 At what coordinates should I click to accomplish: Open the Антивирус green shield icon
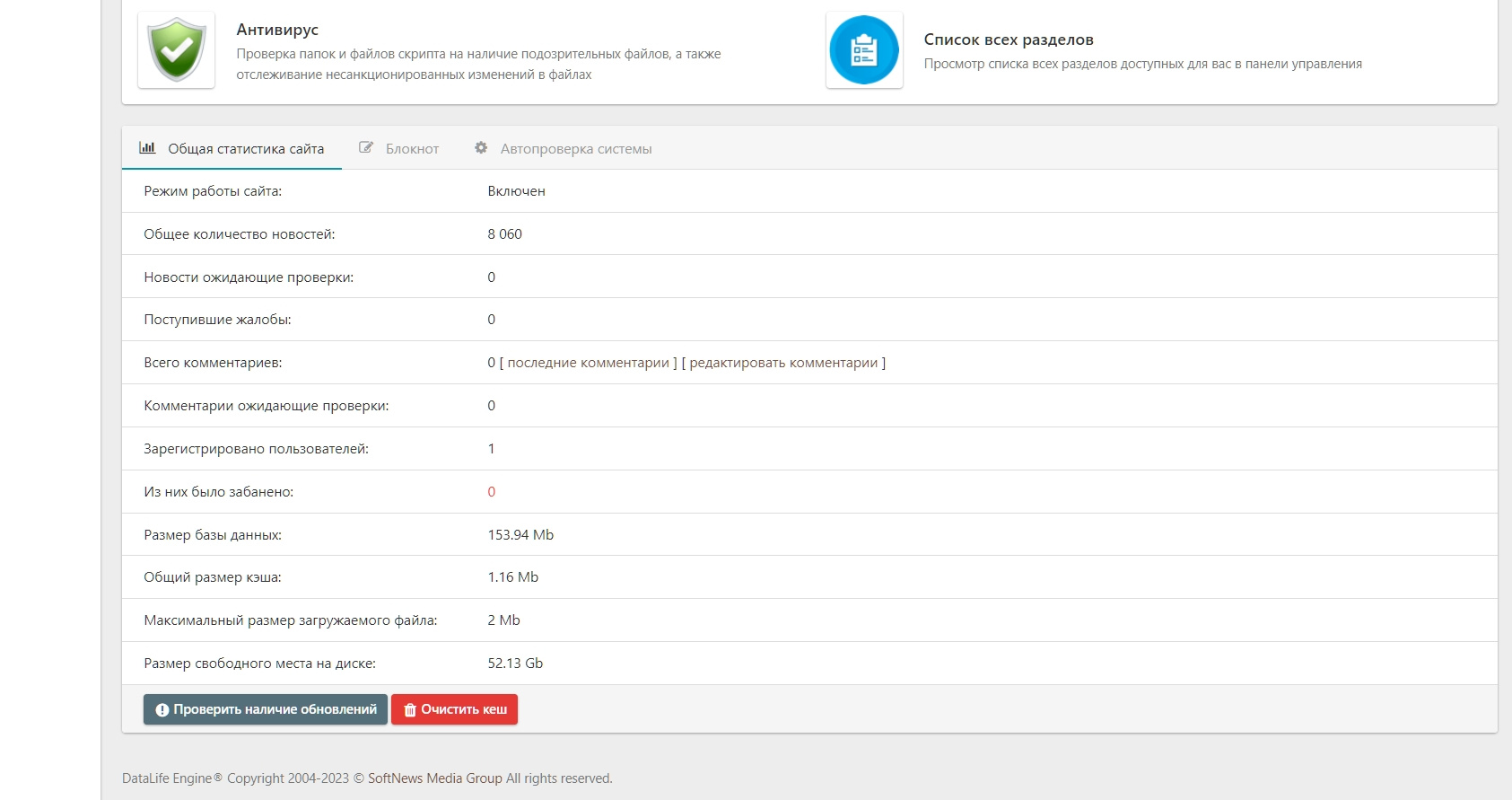click(177, 50)
